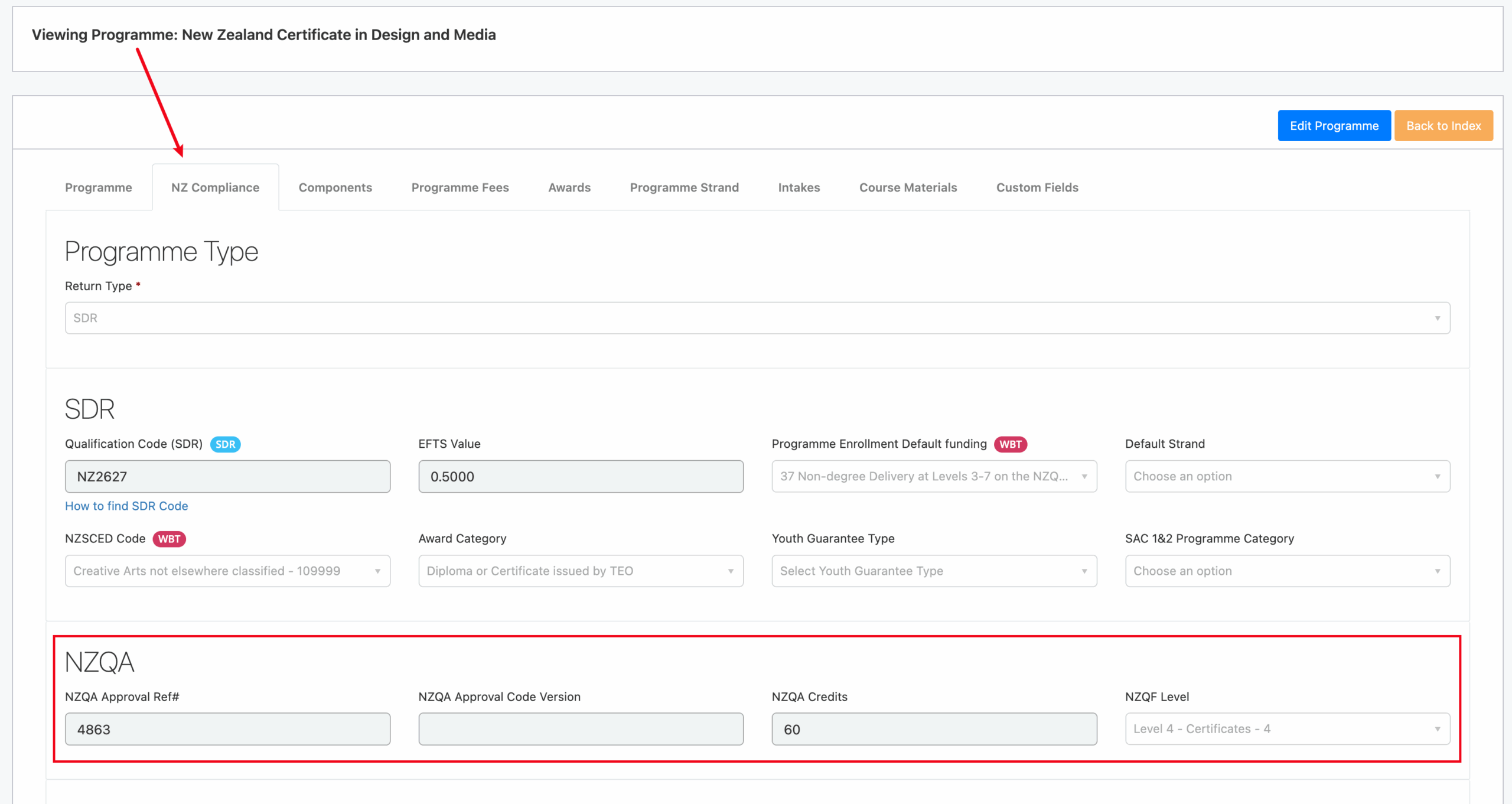Click the NZQA Approval Code Version field
The height and width of the screenshot is (804, 1512).
point(581,729)
